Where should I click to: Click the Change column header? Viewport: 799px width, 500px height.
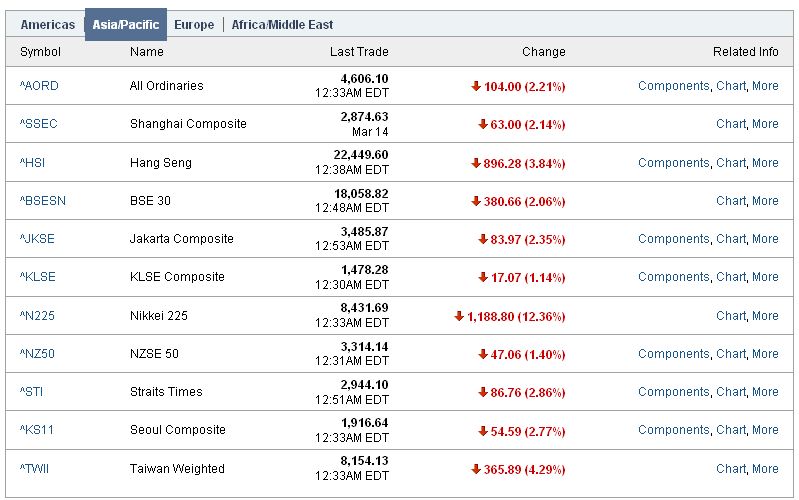click(x=544, y=51)
